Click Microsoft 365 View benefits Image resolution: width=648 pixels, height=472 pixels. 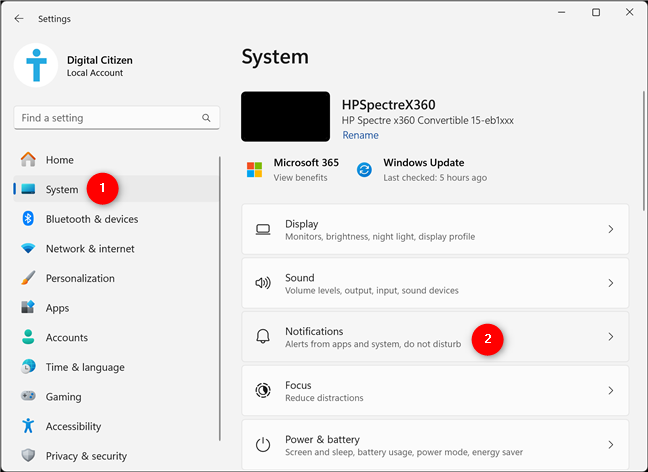(300, 178)
